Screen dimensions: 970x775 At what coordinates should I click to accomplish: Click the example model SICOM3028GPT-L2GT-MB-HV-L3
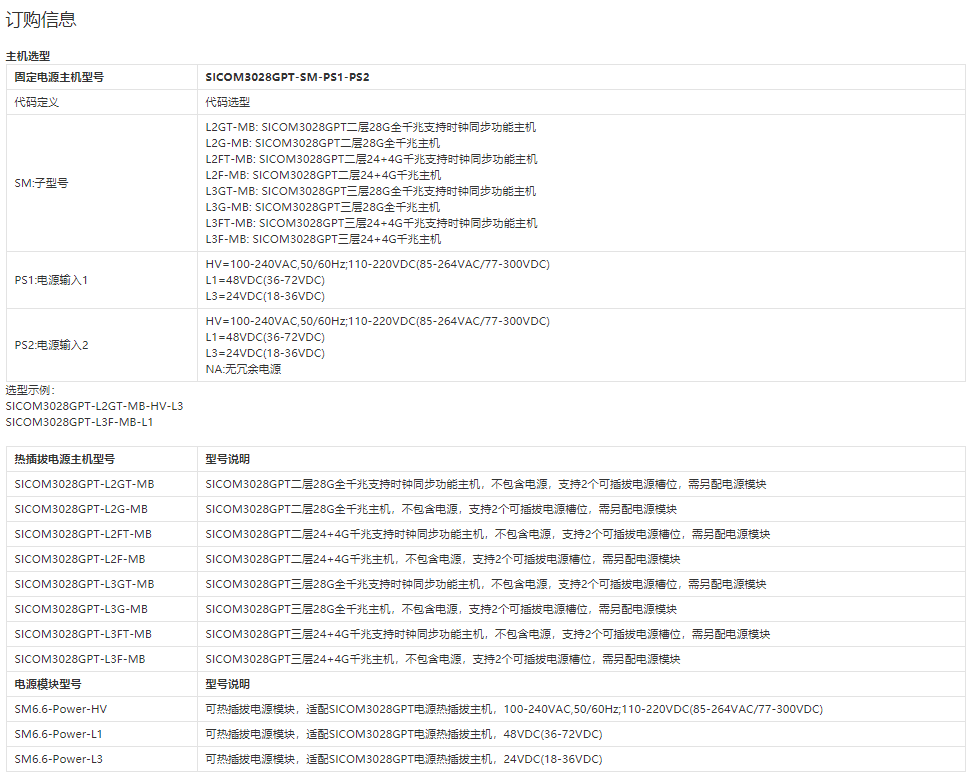point(94,406)
